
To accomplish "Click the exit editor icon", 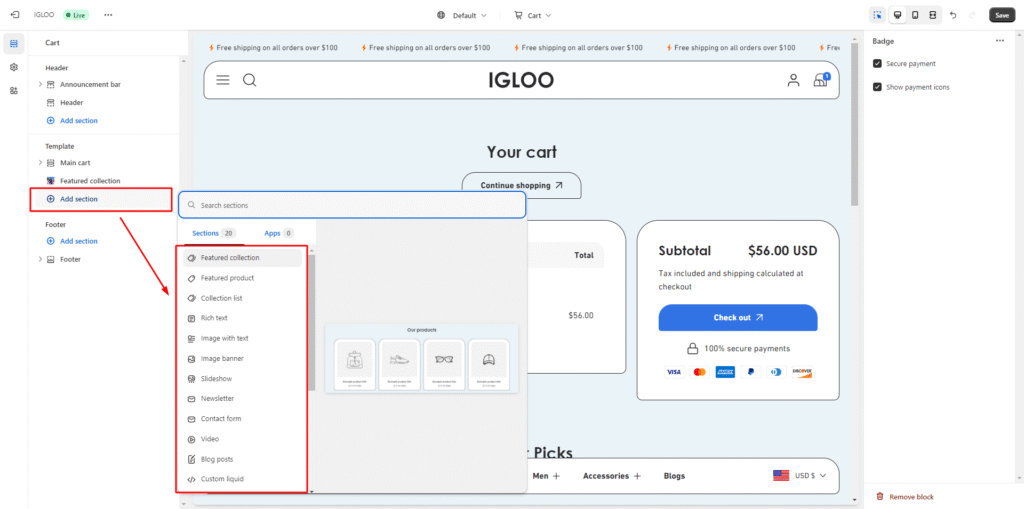I will point(14,15).
